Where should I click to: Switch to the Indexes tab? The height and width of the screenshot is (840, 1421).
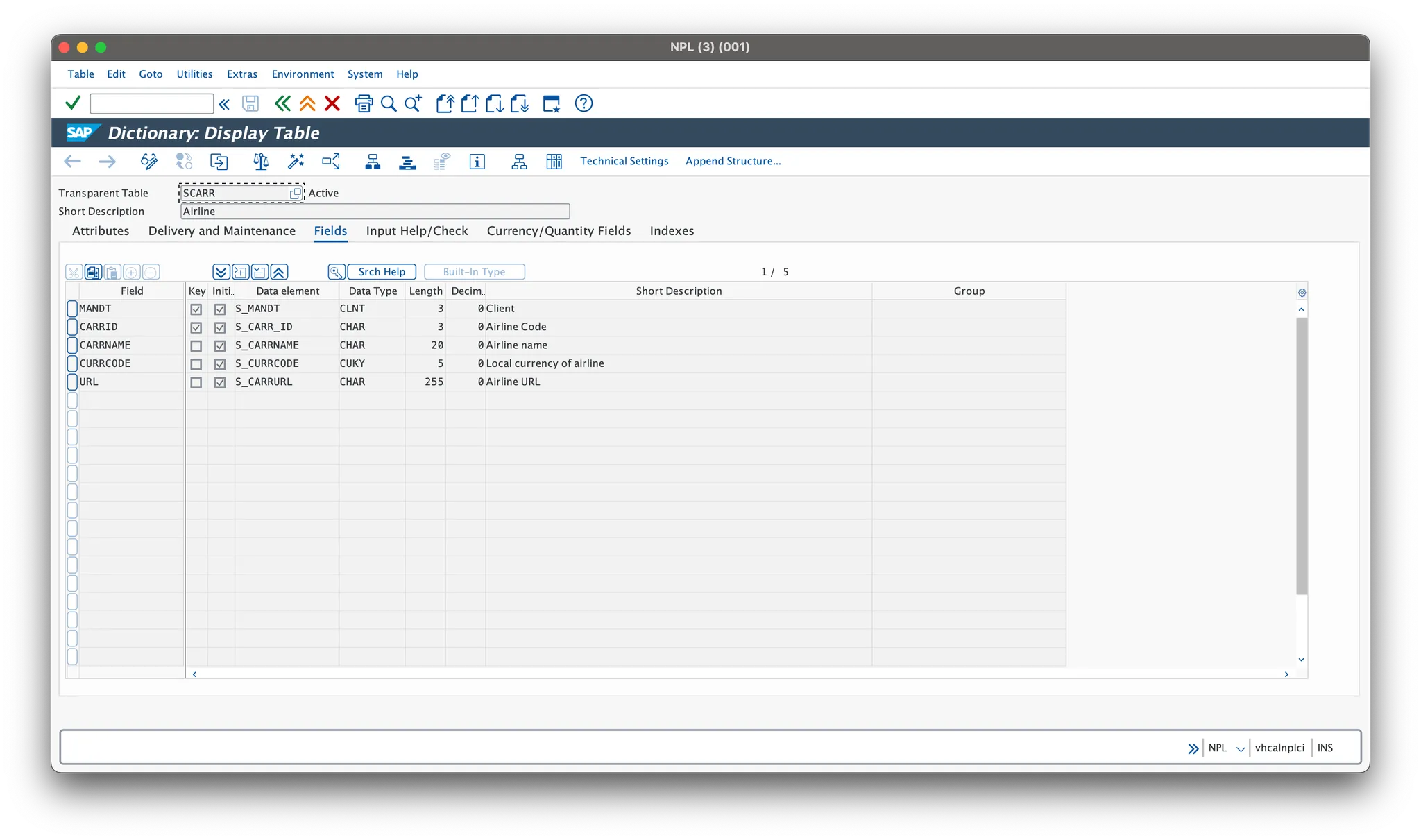(x=672, y=231)
